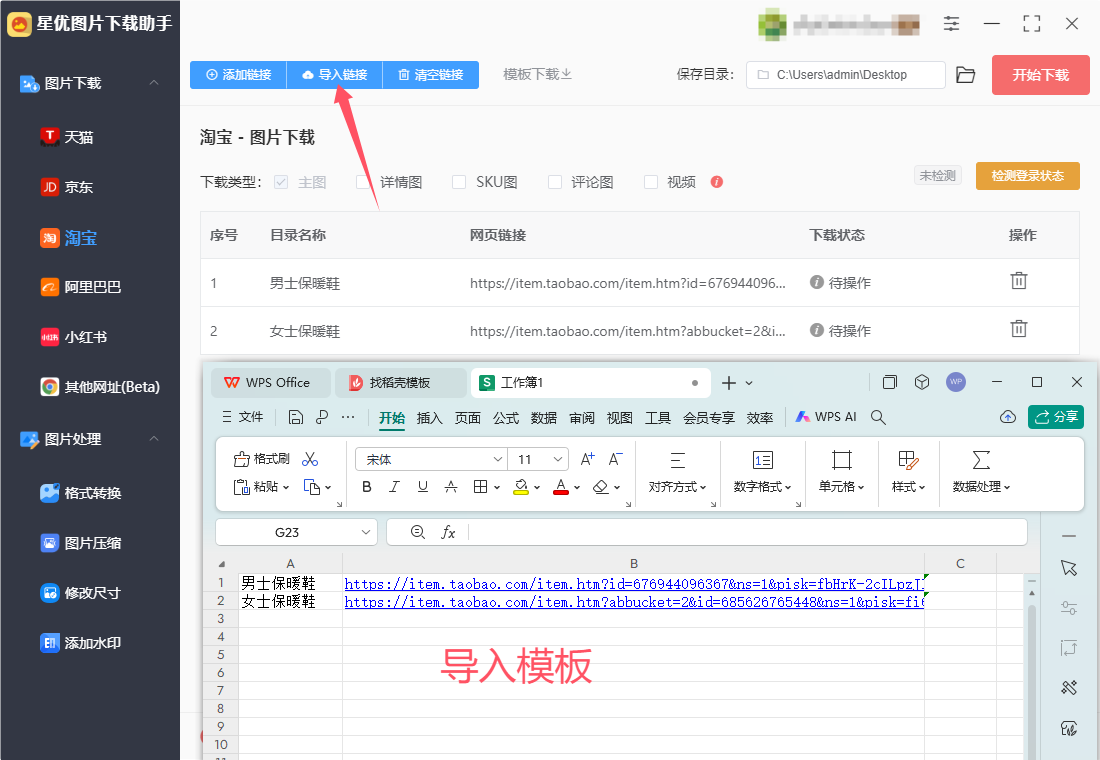Screen dimensions: 1100x760
Task: Collapse the 图片处理 sidebar group
Action: pos(154,439)
